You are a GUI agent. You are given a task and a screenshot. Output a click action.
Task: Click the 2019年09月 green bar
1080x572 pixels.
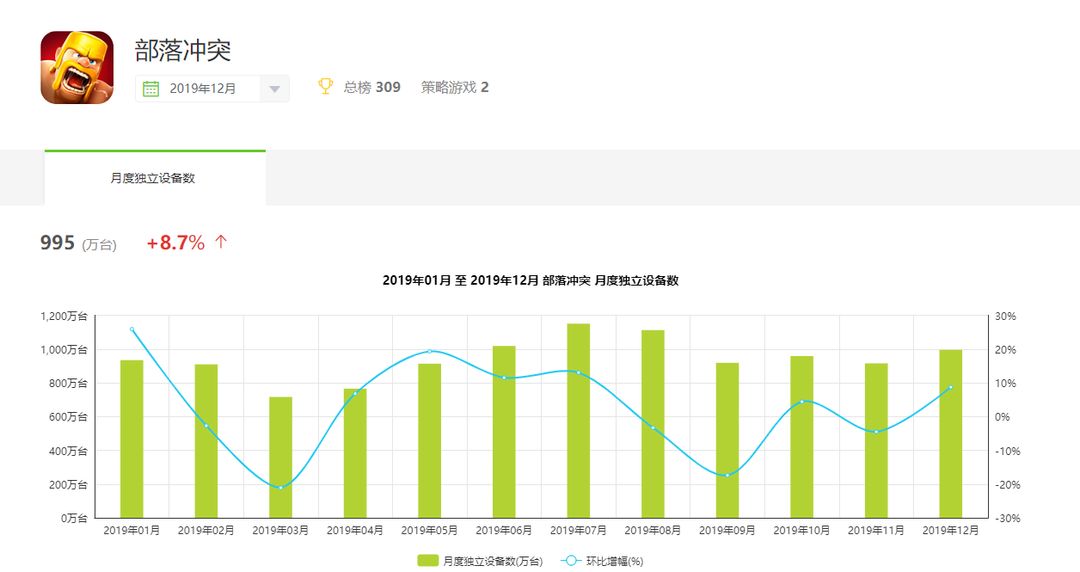click(x=727, y=440)
